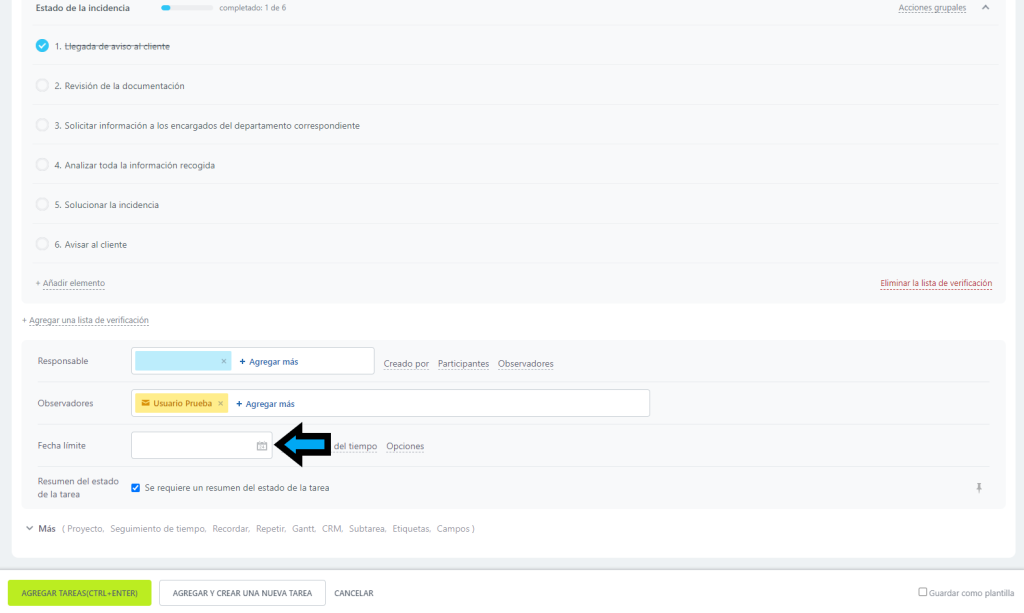Select the Participantes tab link
1024x613 pixels.
463,363
